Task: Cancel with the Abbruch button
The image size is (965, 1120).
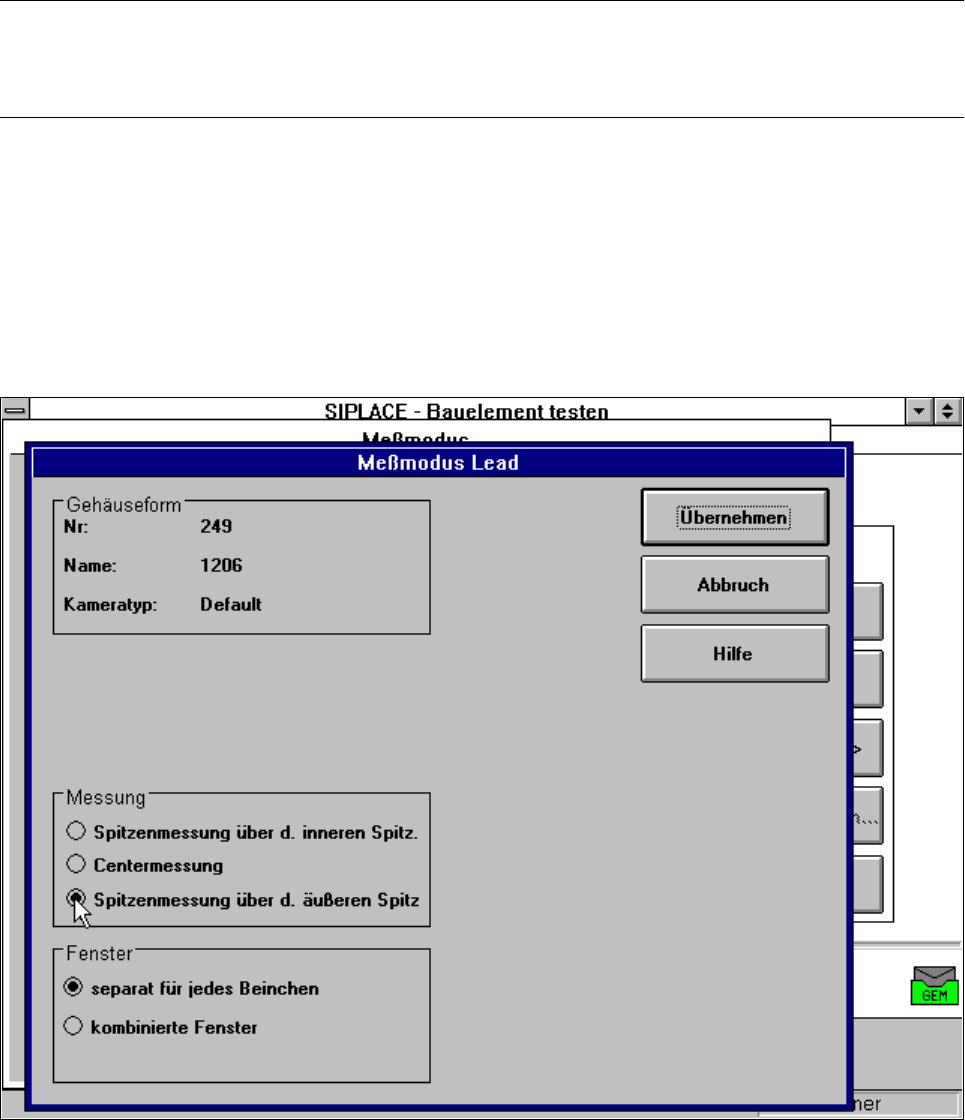Action: pyautogui.click(x=734, y=585)
